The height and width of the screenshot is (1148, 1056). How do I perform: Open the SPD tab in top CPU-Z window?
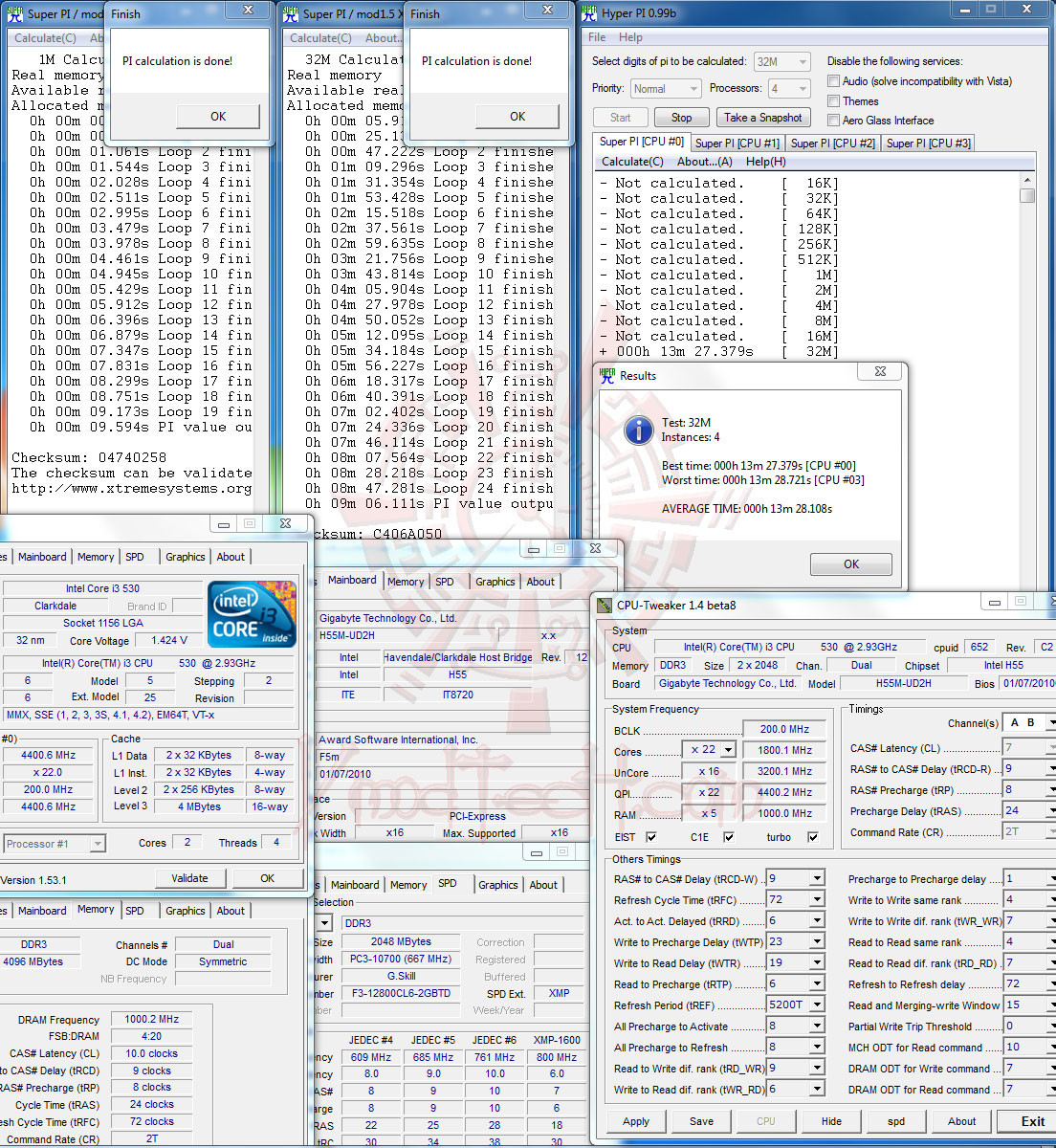pos(135,557)
